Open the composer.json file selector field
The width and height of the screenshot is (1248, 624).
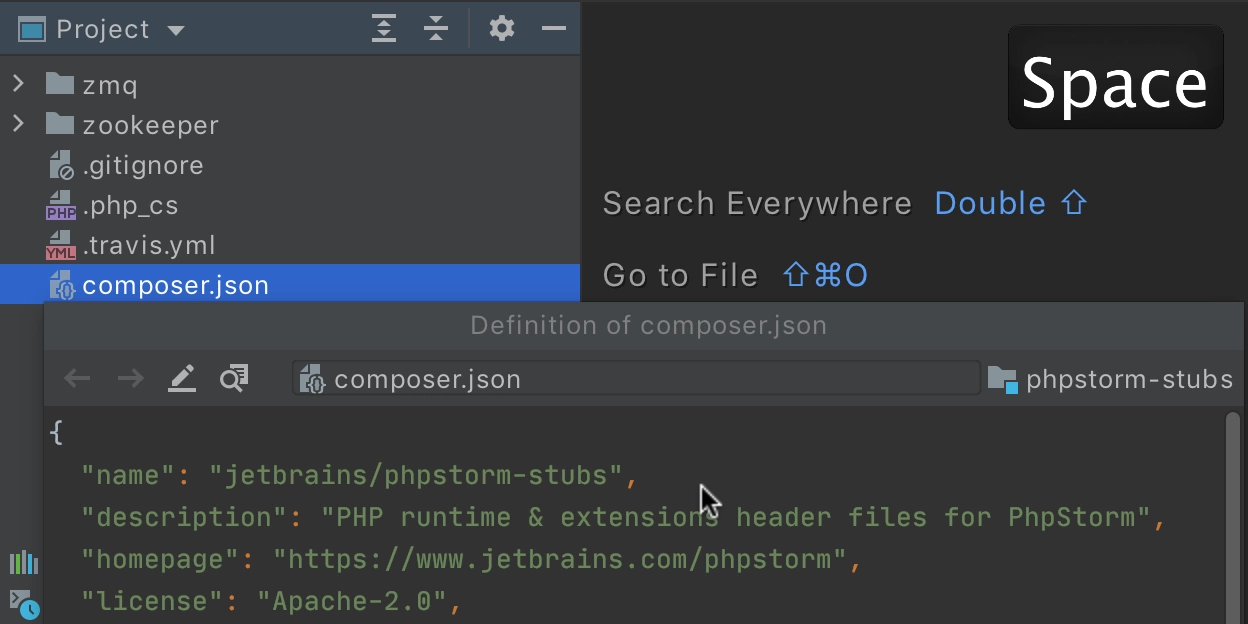[636, 379]
